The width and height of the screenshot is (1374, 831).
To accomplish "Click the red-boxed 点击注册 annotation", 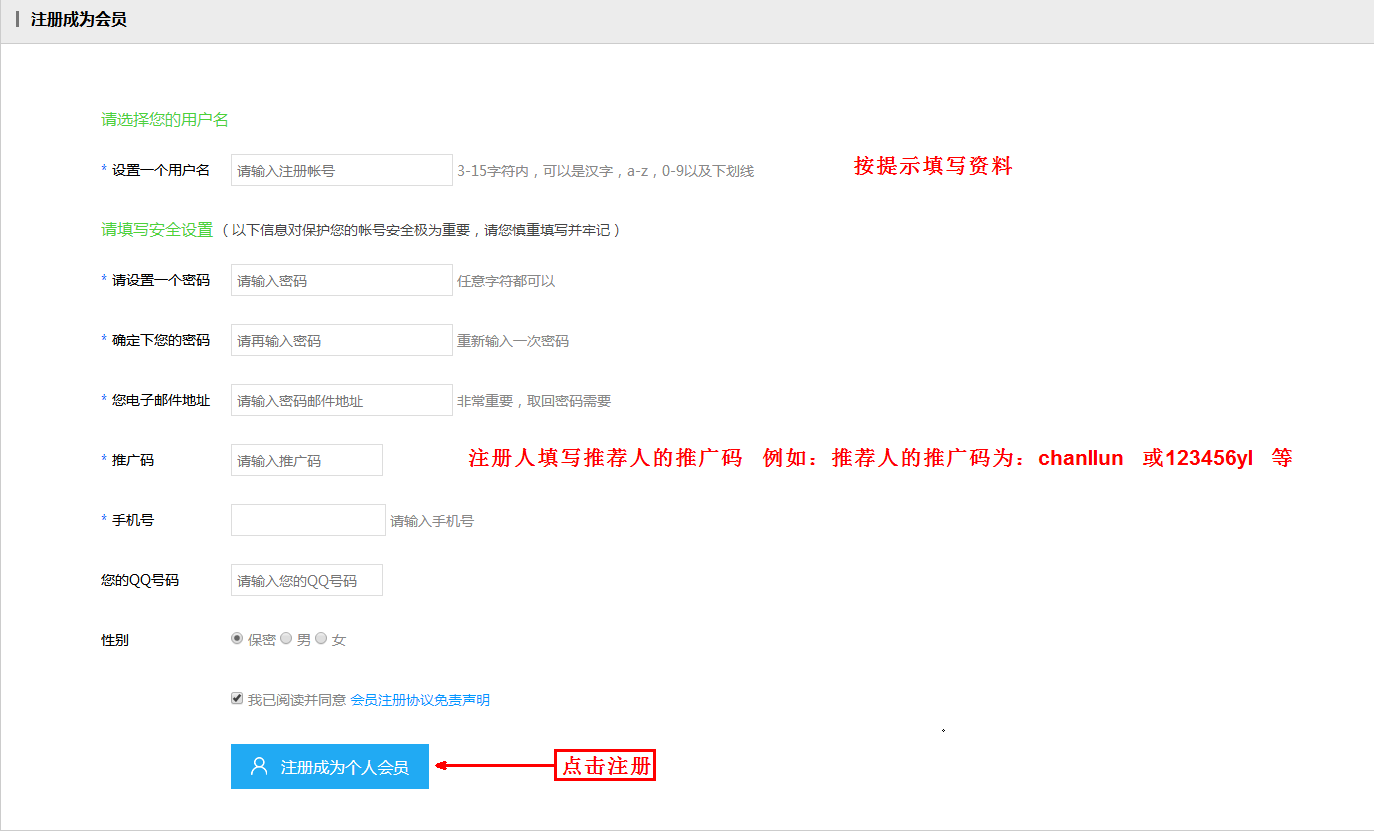I will pyautogui.click(x=605, y=766).
